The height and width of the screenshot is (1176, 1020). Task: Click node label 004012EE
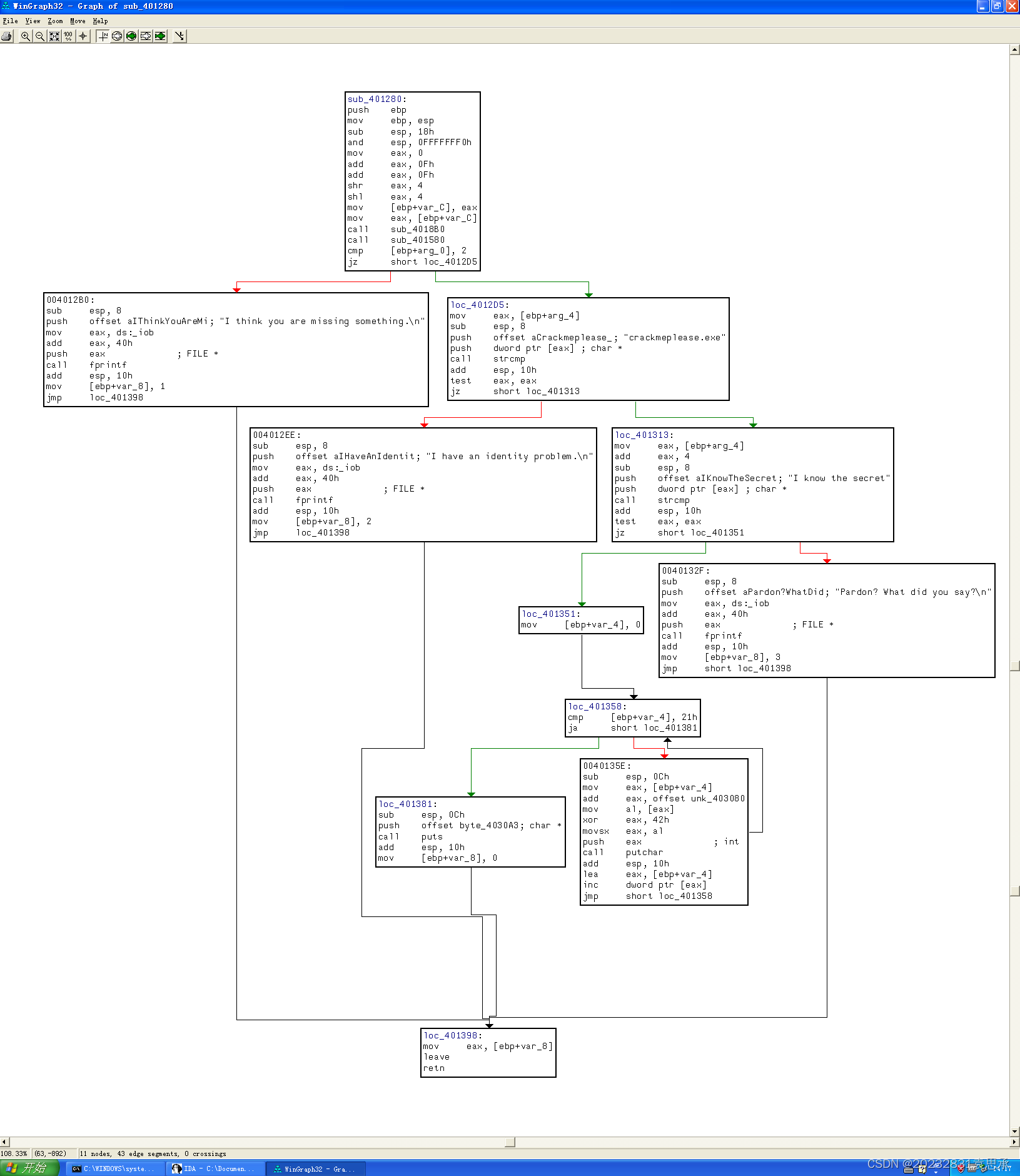(276, 435)
